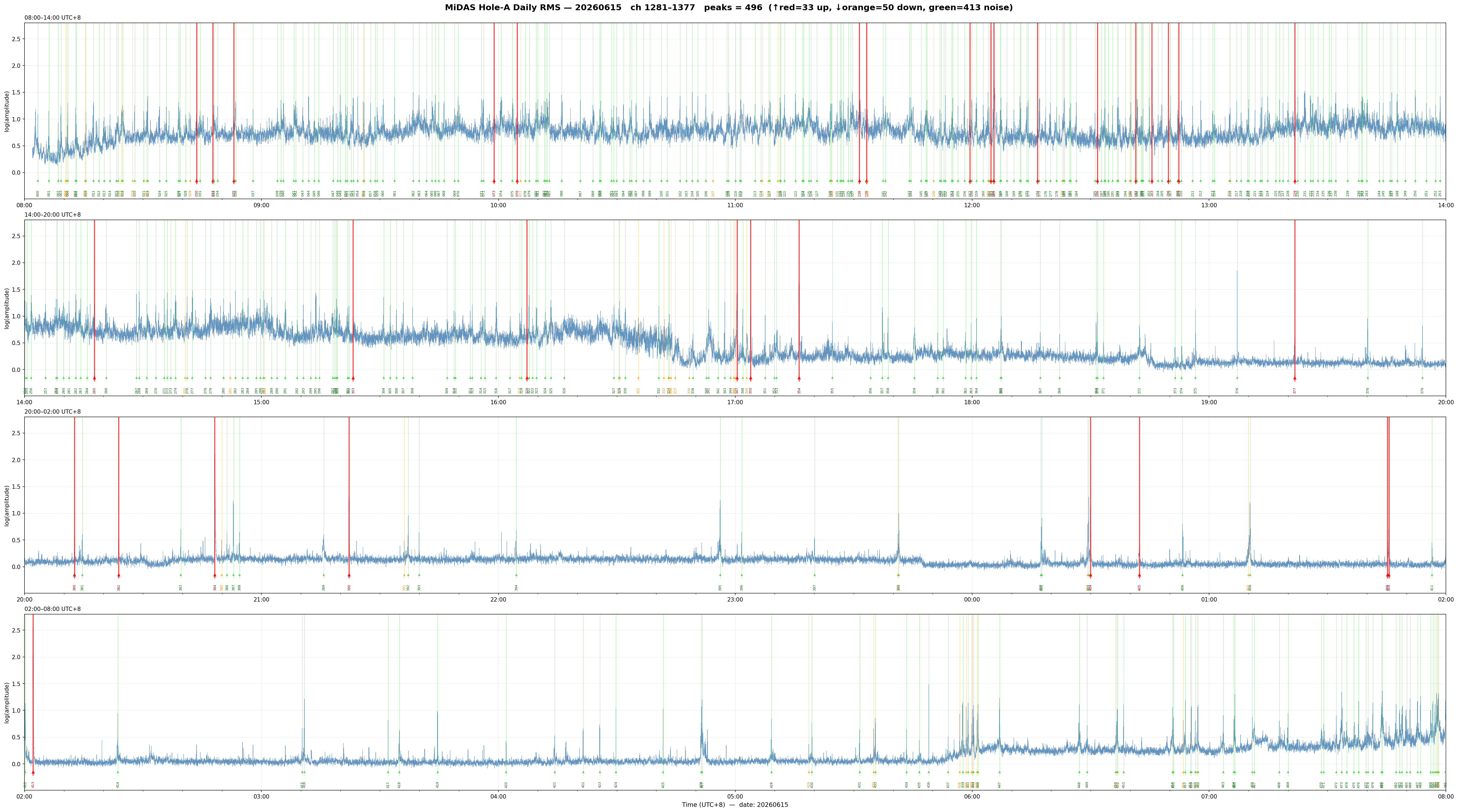Screen dimensions: 1458x812
Task: Click "log(amplitude)" label of the 20:00–02:00 panel
Action: pyautogui.click(x=7, y=505)
